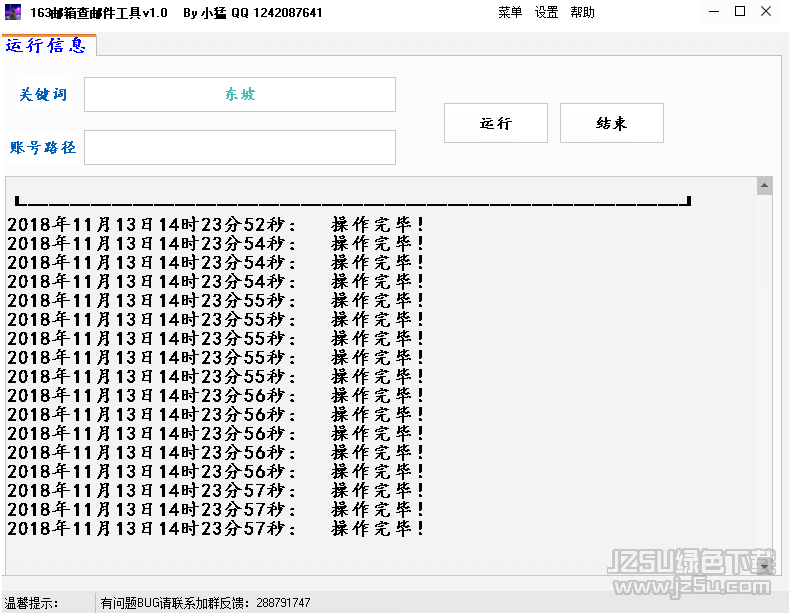Select the 运行信息 tab

click(48, 45)
